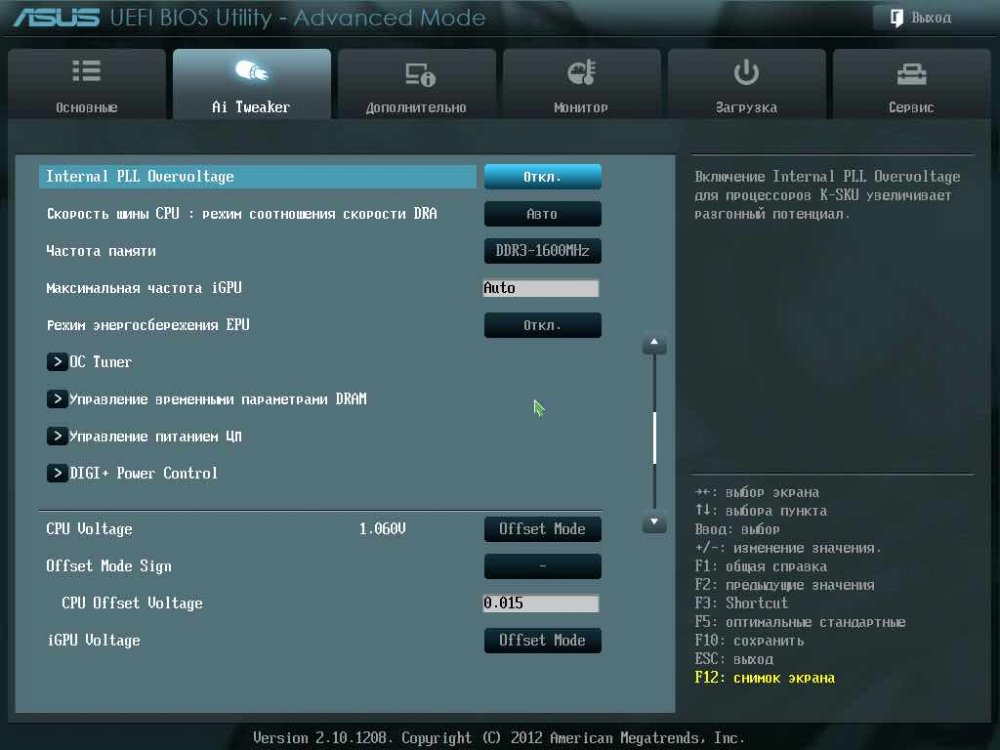Select the Скорость шины CPU row label
1000x750 pixels.
coord(242,214)
